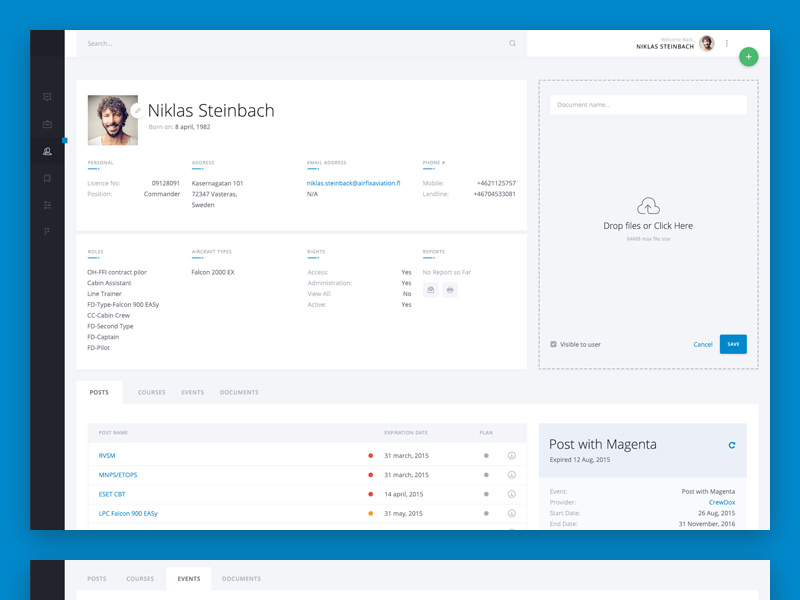800x600 pixels.
Task: Open the DOCUMENTS tab
Action: [239, 392]
